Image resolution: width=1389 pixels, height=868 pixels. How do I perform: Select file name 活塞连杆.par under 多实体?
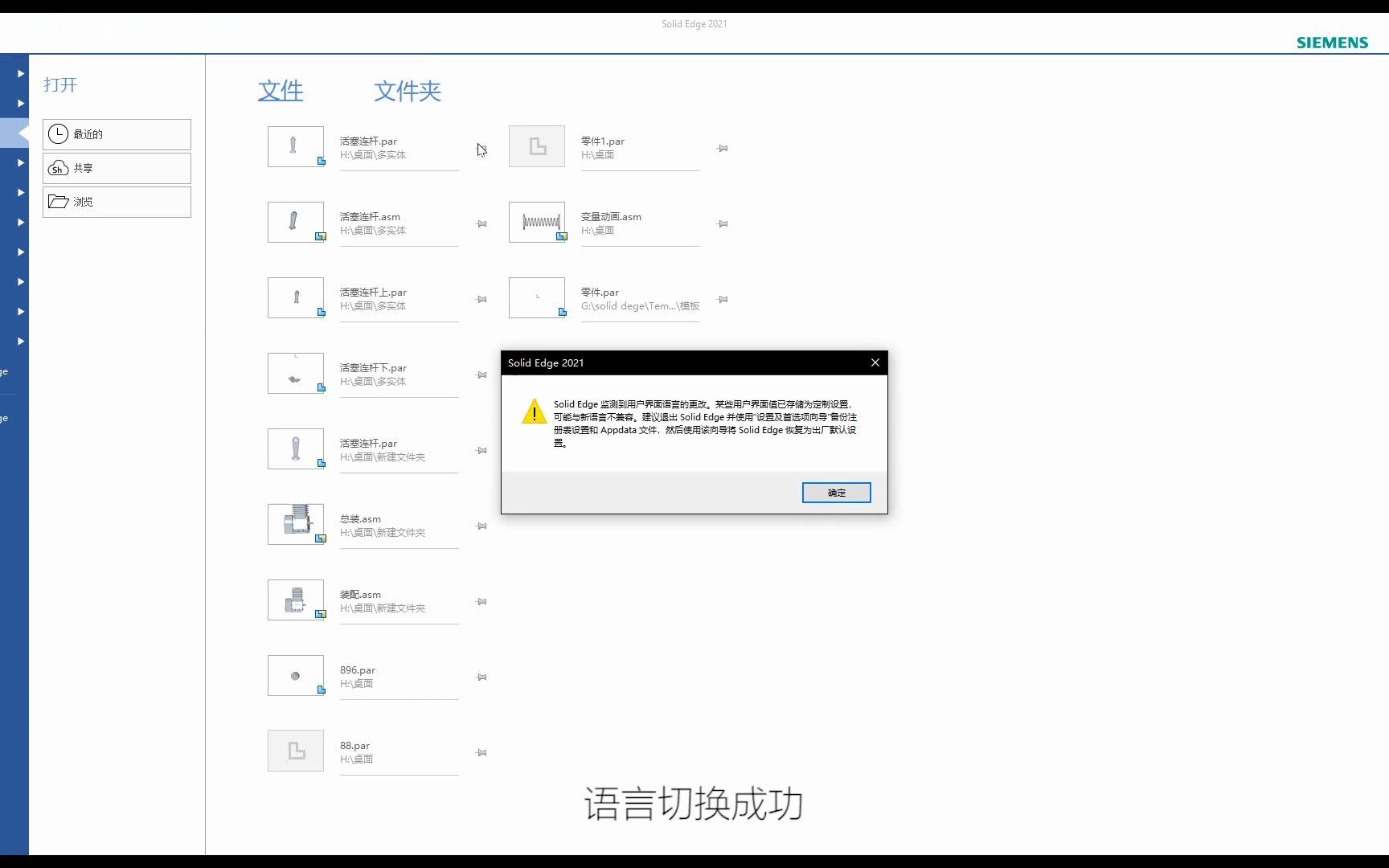coord(368,141)
